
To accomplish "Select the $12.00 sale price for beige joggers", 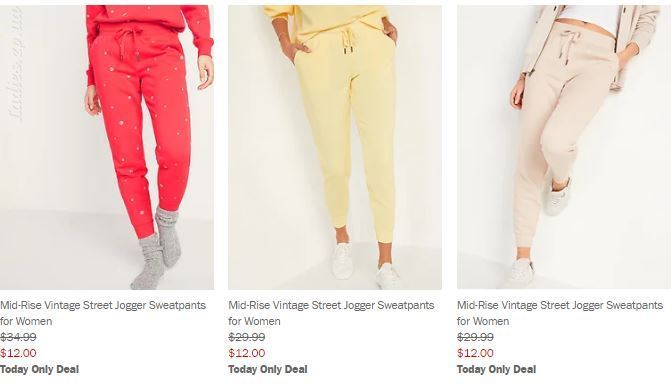I will coord(475,353).
